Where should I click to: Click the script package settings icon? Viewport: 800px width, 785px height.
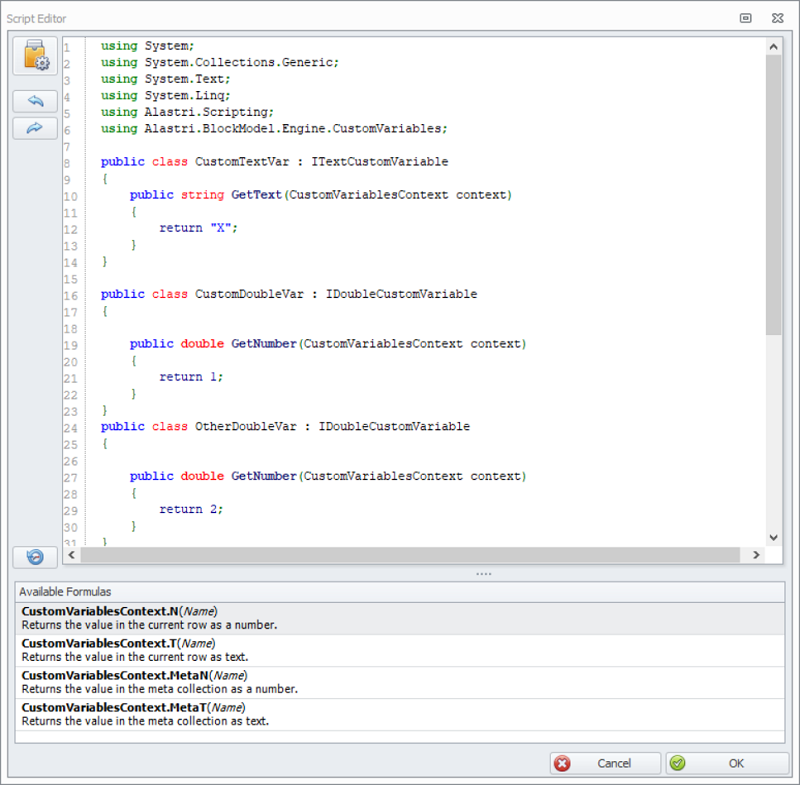tap(35, 57)
